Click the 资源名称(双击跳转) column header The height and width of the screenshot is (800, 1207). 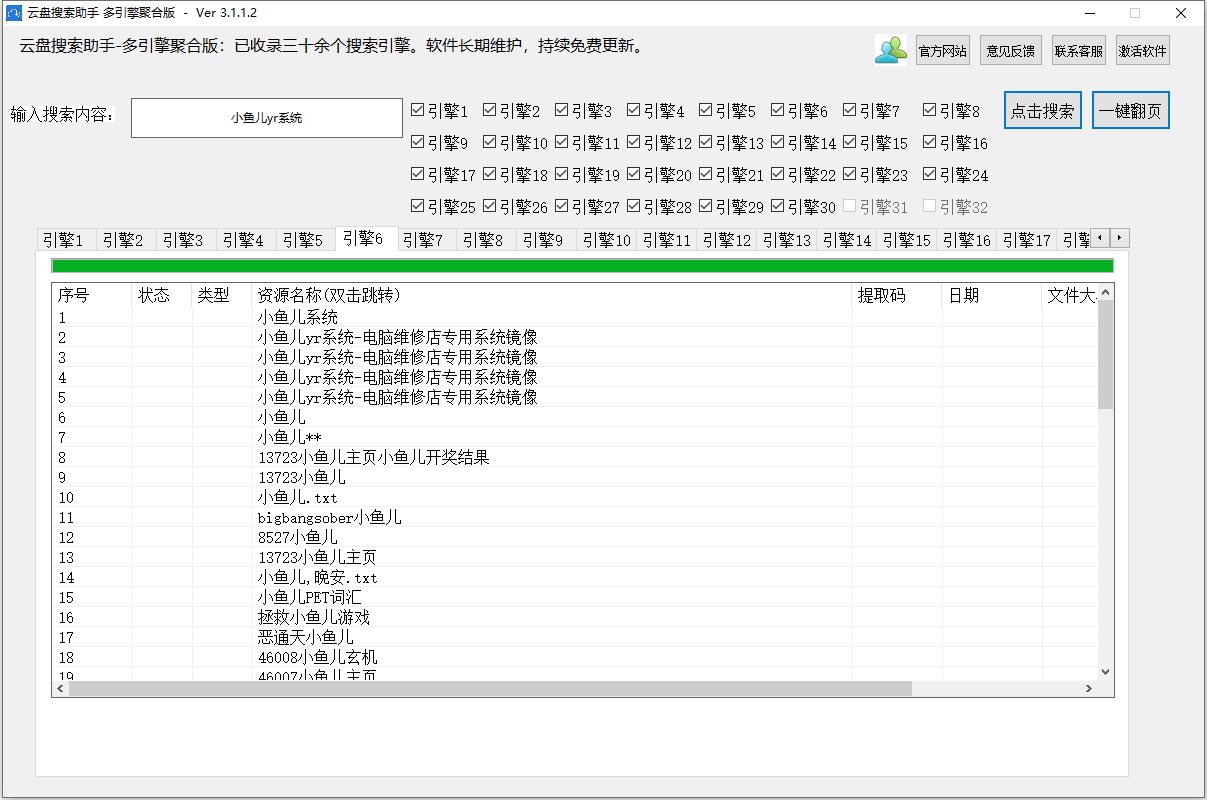coord(552,296)
